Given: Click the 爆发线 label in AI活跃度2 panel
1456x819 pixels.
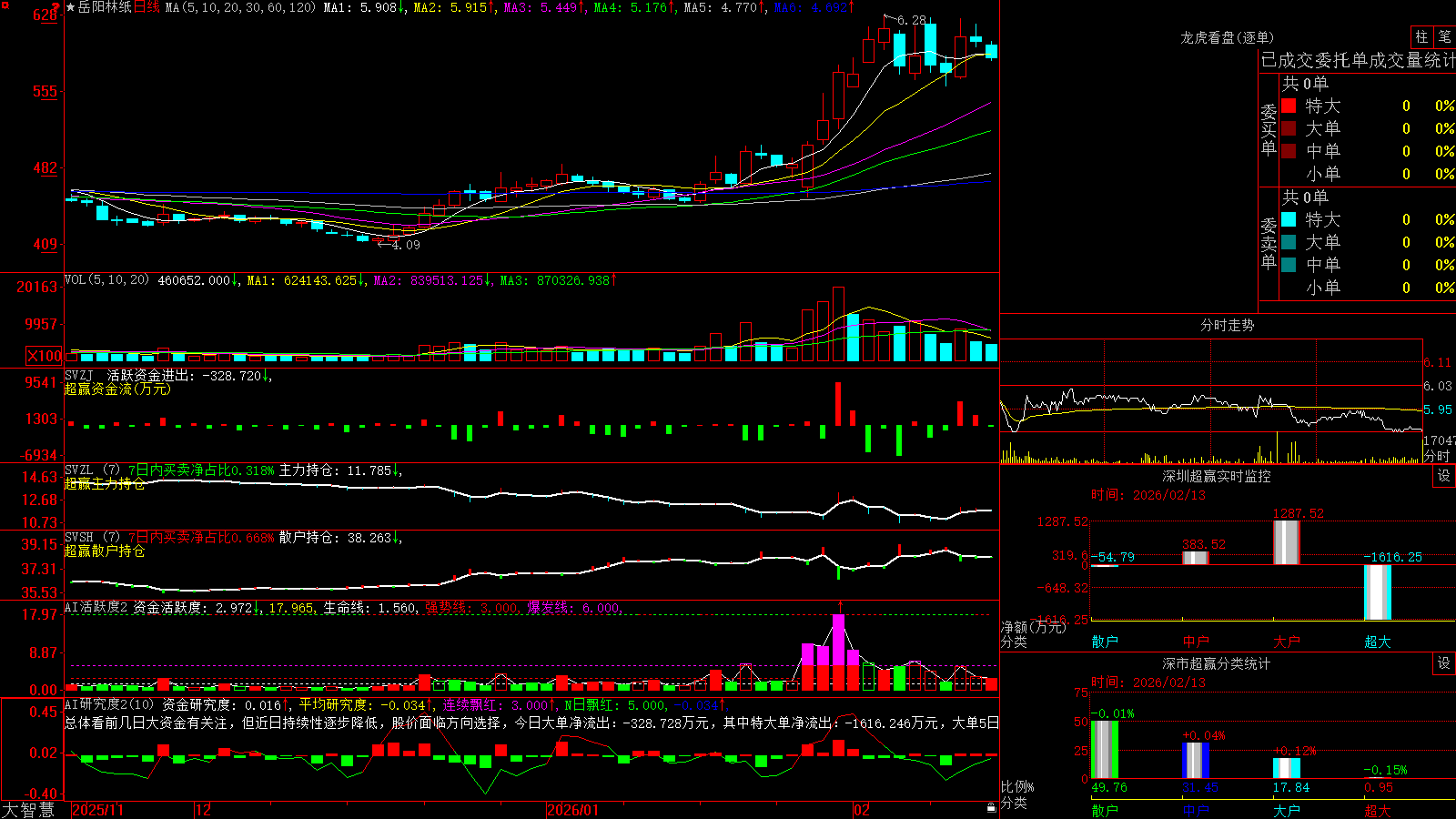Looking at the screenshot, I should (x=547, y=607).
